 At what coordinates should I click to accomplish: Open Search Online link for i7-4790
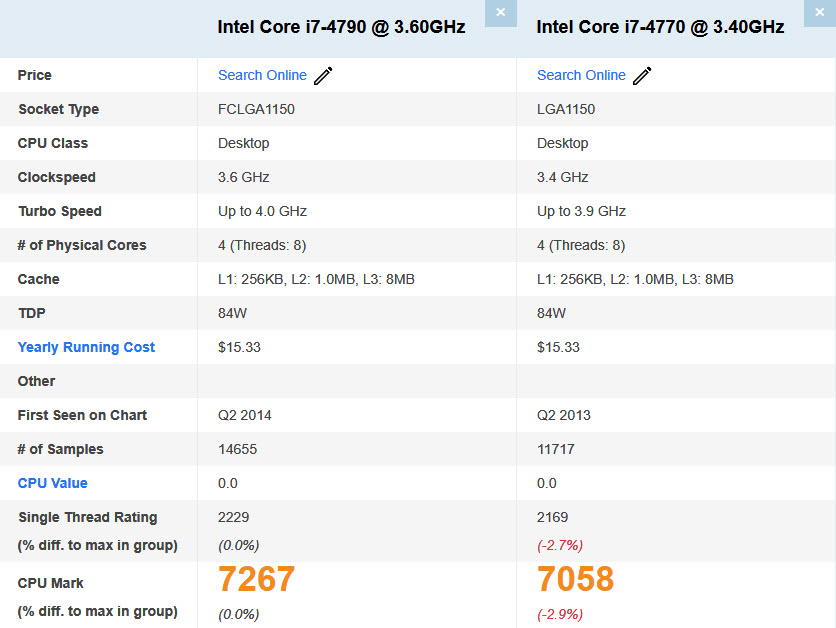(262, 75)
